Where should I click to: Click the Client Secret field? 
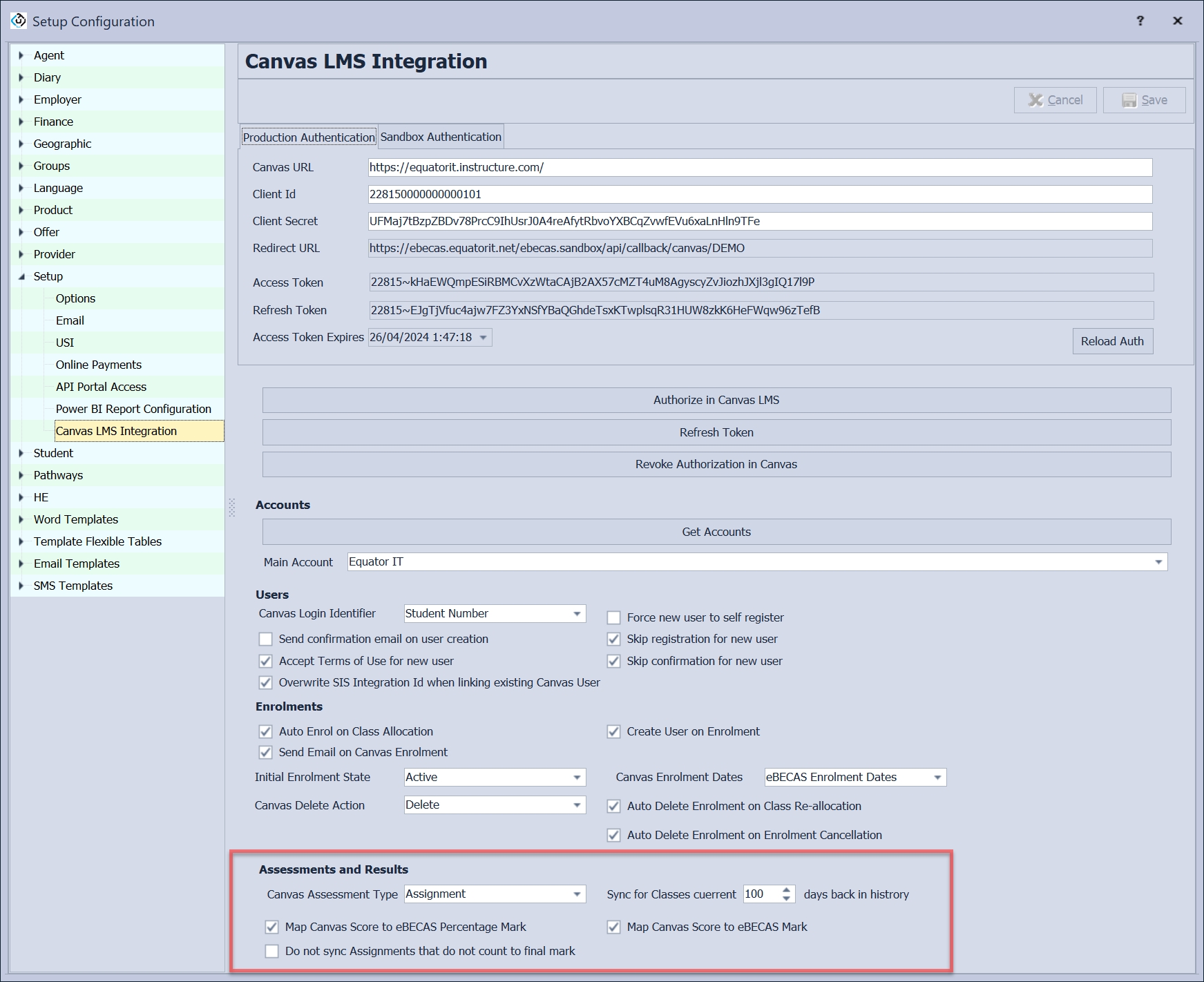pos(760,221)
